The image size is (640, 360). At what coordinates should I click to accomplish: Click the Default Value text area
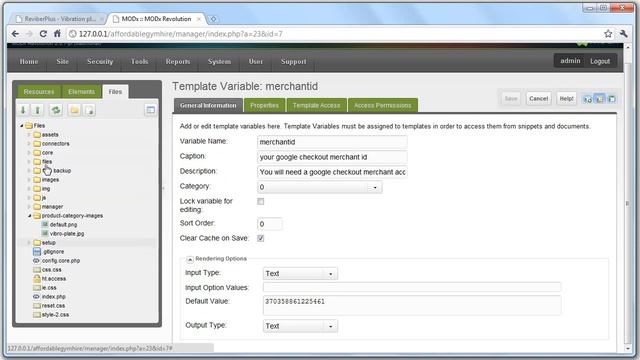412,305
